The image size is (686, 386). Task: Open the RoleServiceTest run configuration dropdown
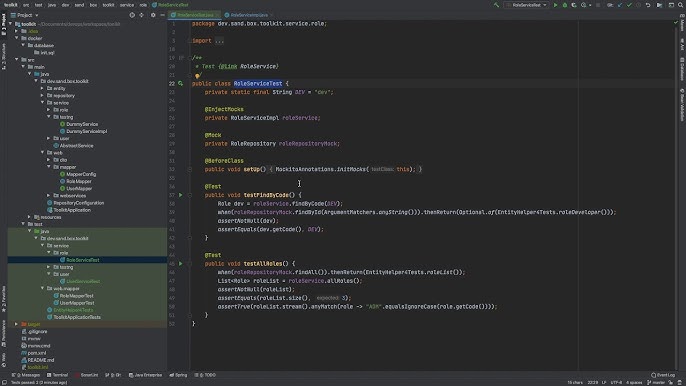point(527,5)
